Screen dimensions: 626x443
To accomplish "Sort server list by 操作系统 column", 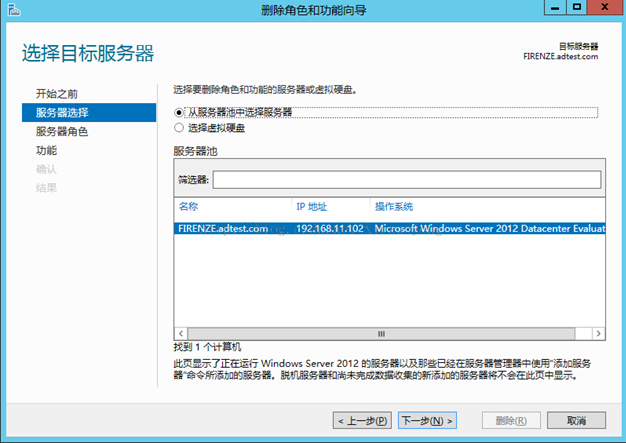I will (x=394, y=207).
